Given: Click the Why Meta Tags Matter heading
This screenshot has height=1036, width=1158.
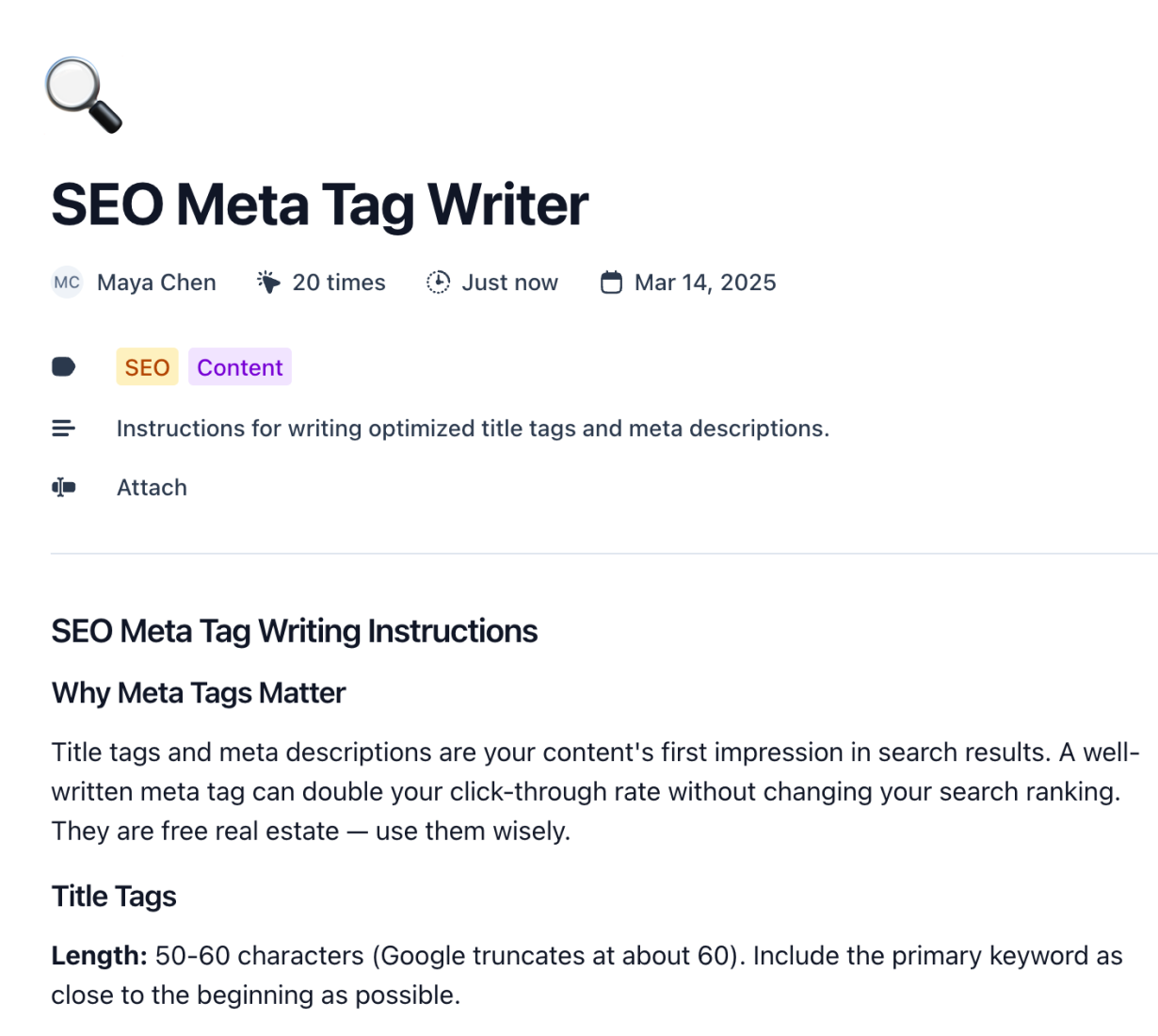Looking at the screenshot, I should pos(198,693).
